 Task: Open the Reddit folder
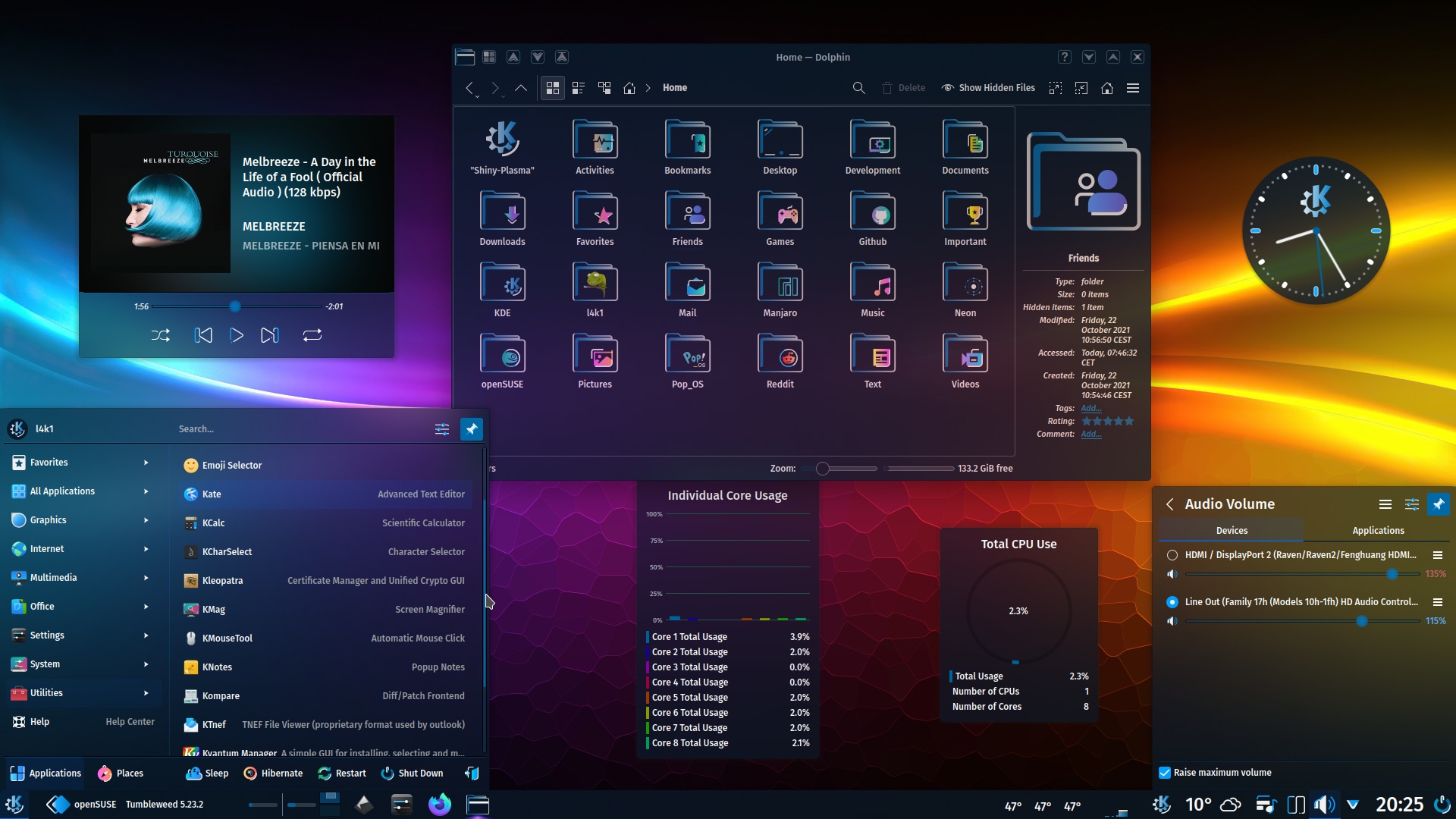tap(780, 362)
